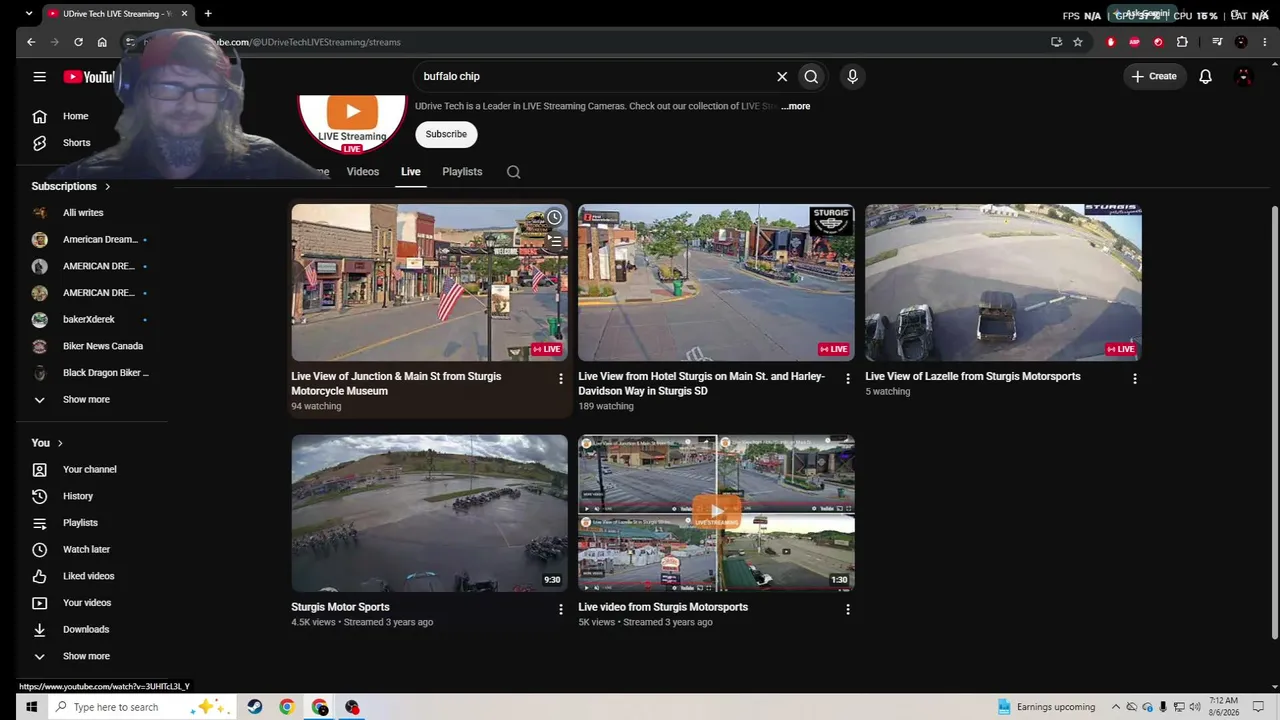Screen dimensions: 1280x720
Task: Open options for Junction & Main St video
Action: (560, 379)
